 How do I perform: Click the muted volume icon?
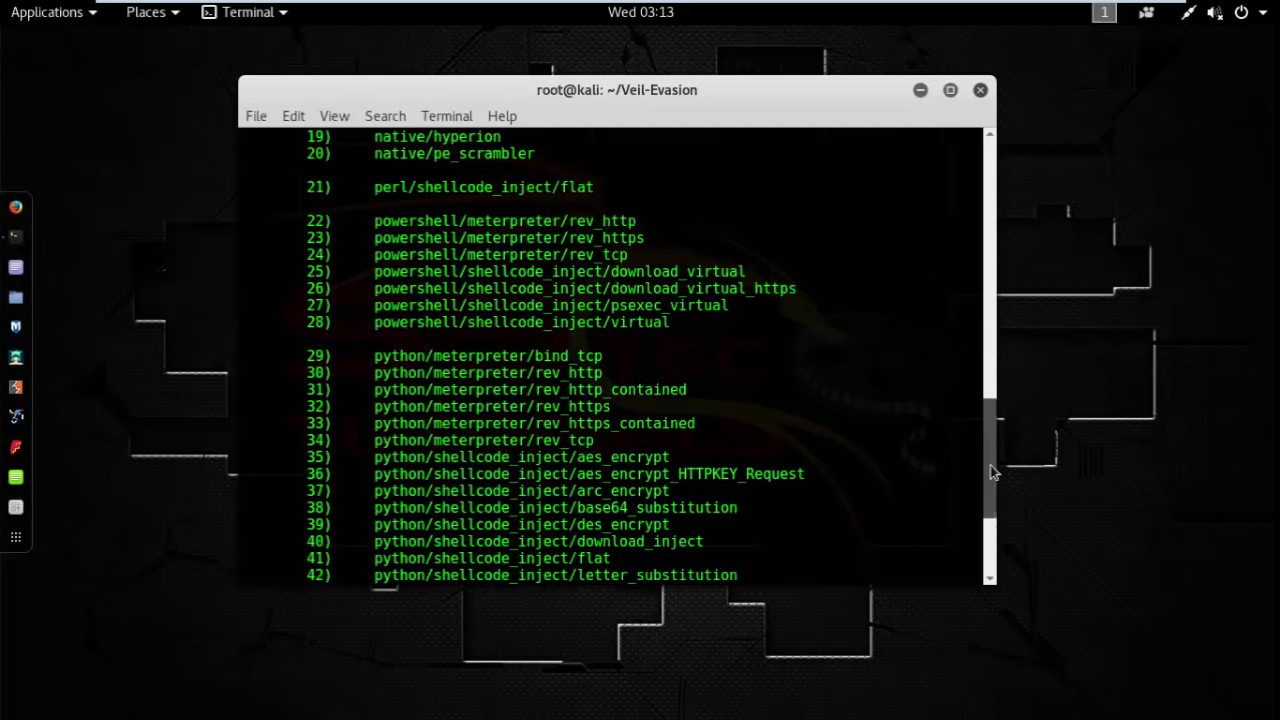pos(1215,12)
